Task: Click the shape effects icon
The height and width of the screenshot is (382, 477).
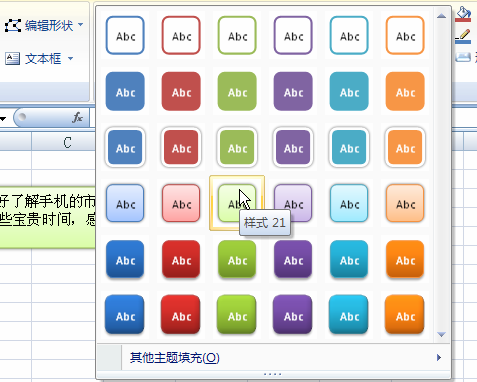Action: click(x=463, y=57)
